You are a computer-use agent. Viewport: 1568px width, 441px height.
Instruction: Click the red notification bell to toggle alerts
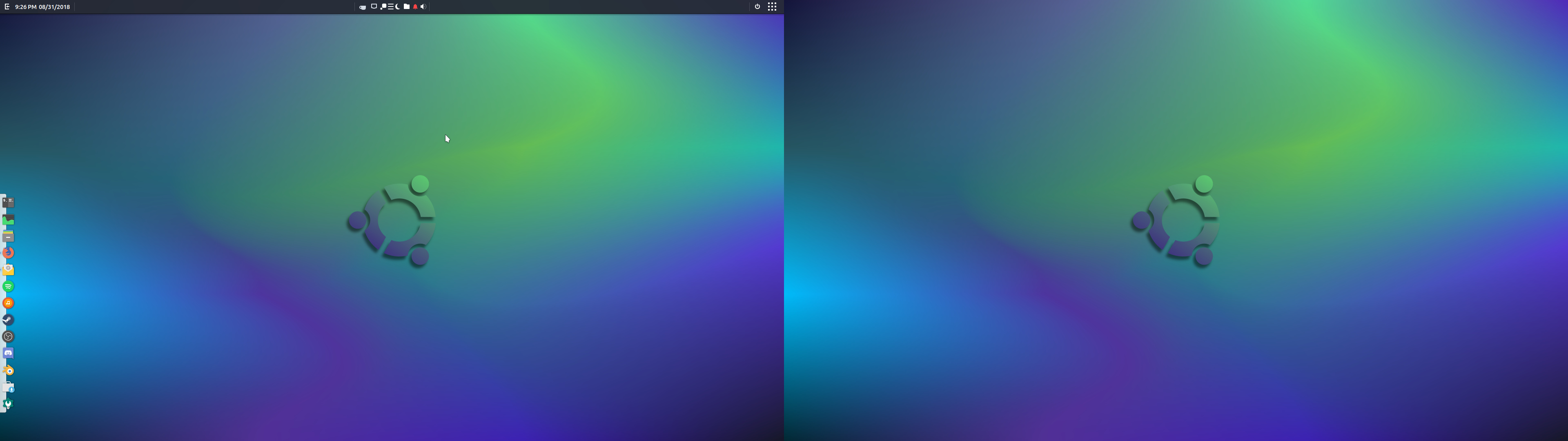(416, 7)
